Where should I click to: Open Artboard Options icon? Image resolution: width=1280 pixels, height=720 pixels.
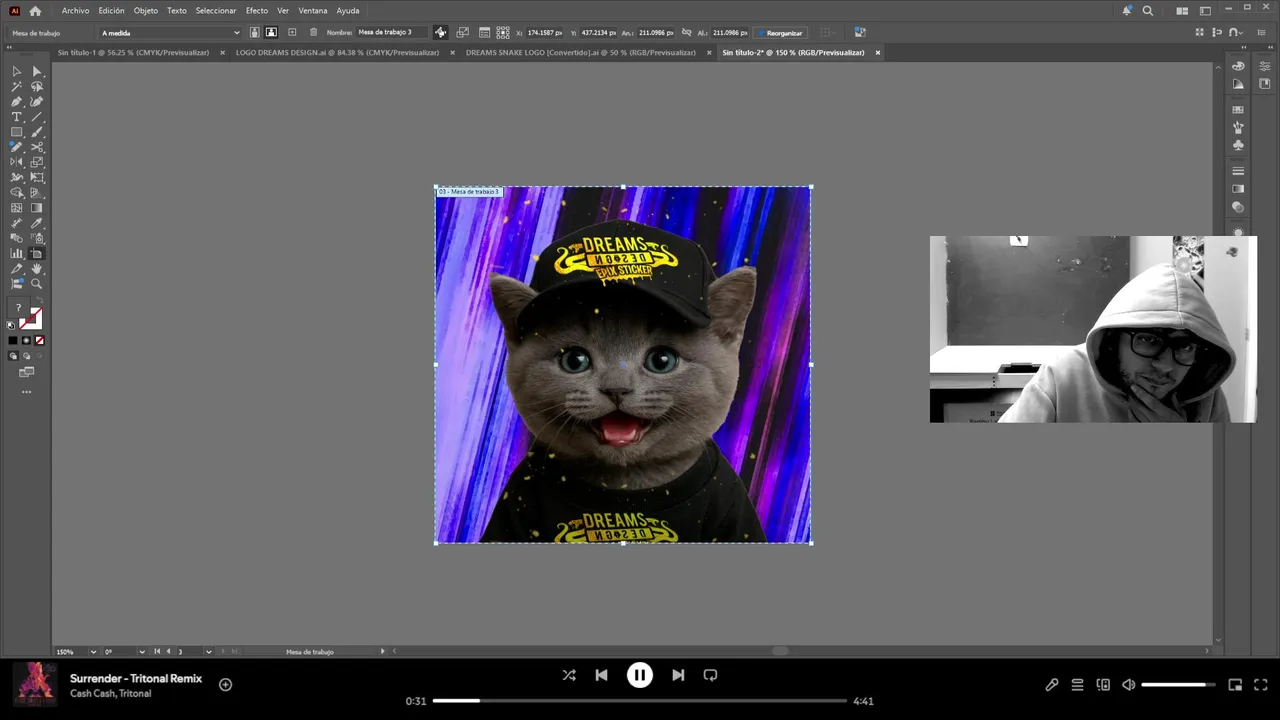tap(484, 32)
